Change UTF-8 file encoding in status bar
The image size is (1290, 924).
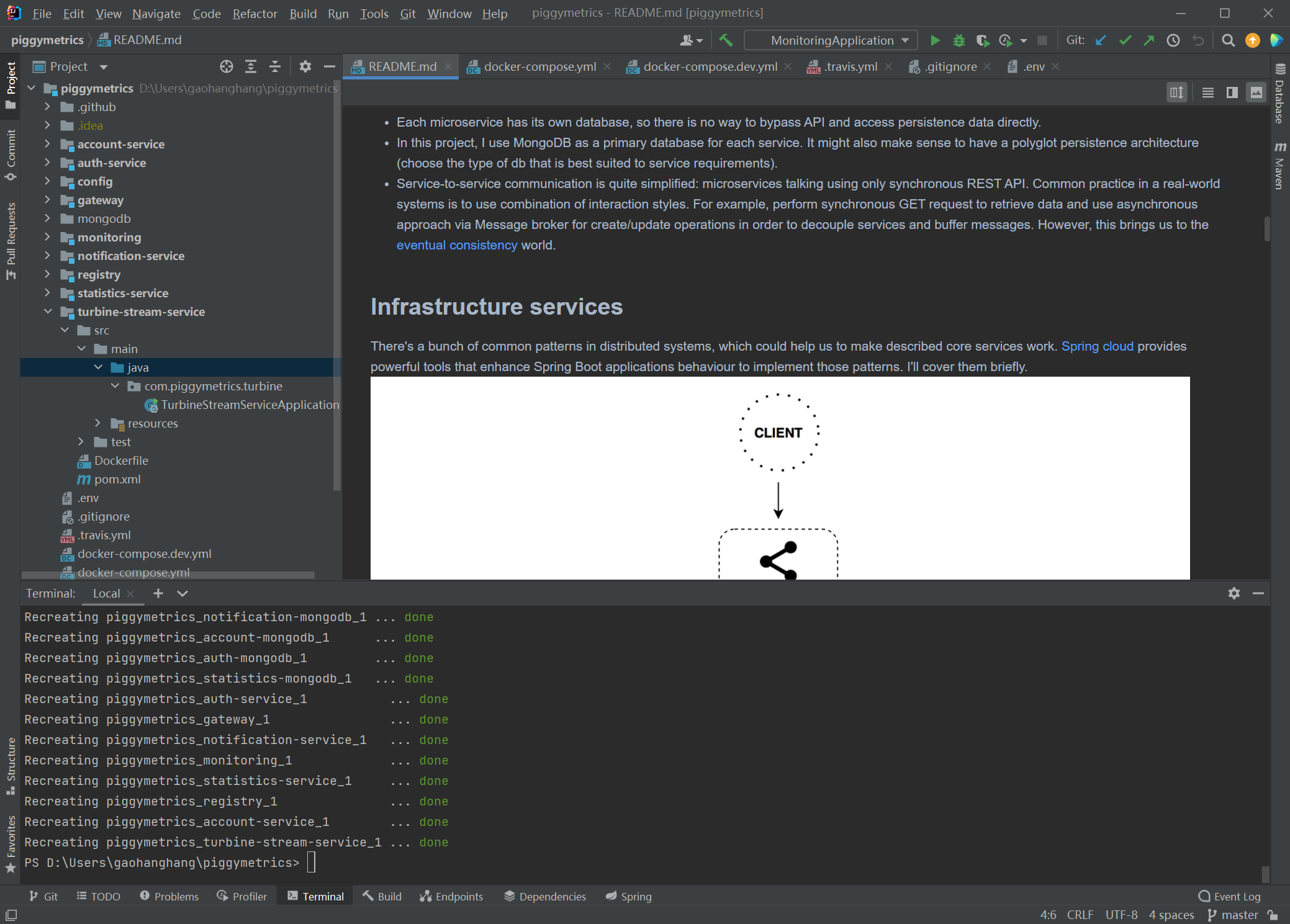pos(1121,915)
